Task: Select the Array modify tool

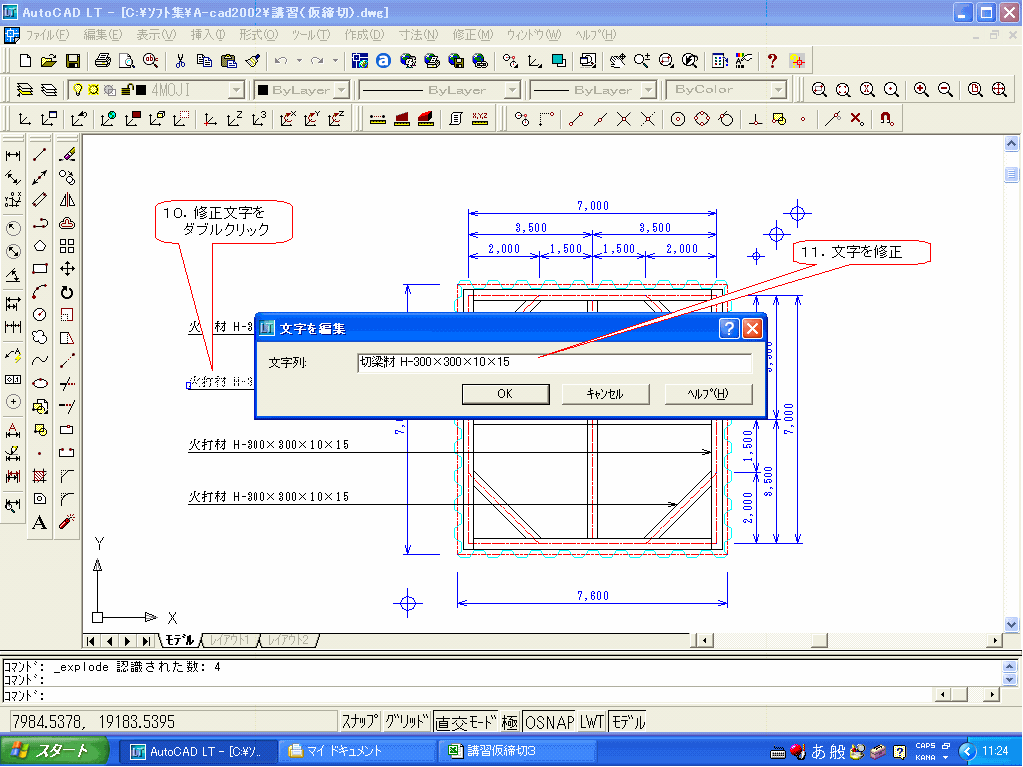Action: point(67,246)
